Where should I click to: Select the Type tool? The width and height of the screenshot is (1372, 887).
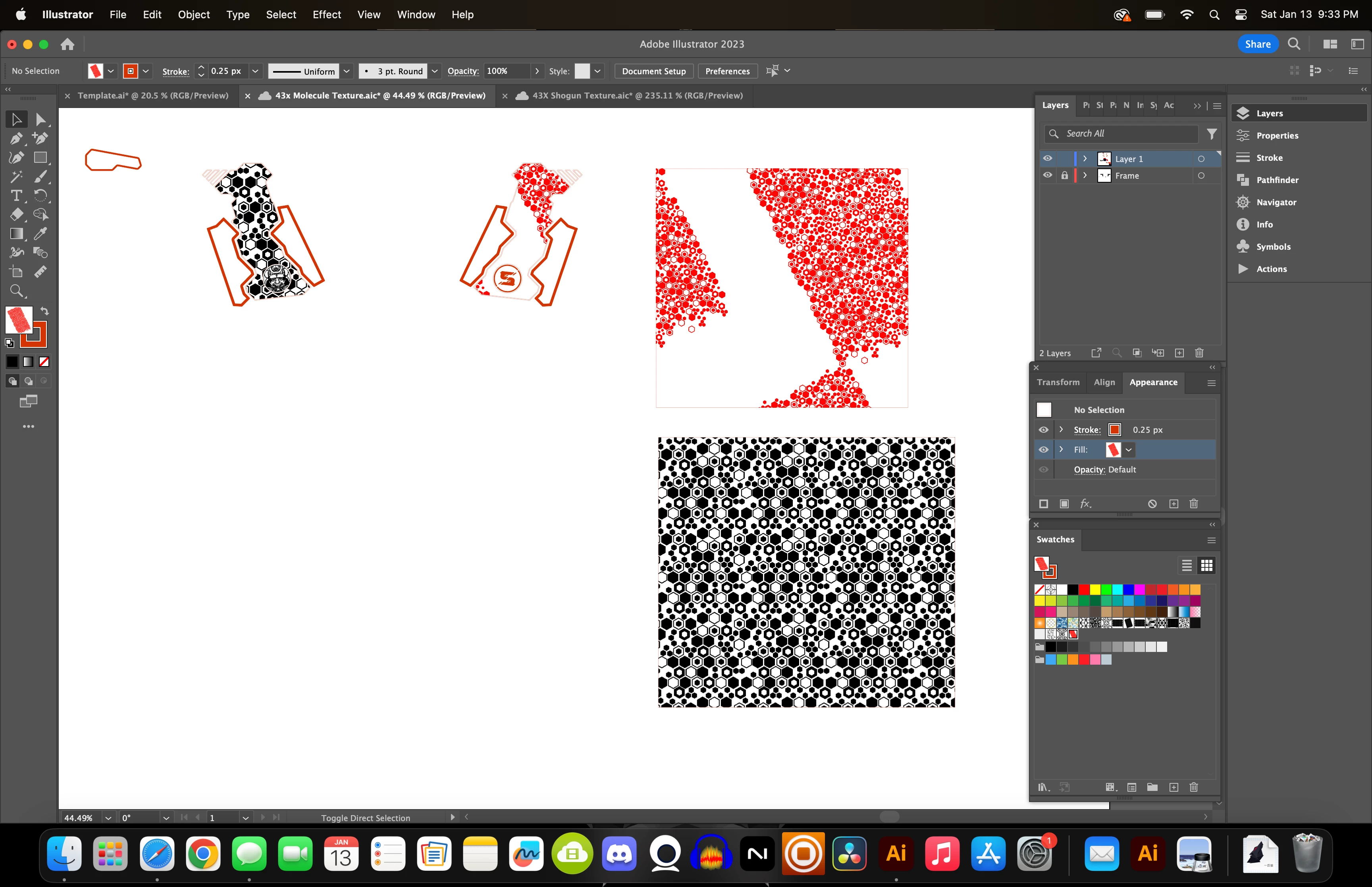pos(16,196)
